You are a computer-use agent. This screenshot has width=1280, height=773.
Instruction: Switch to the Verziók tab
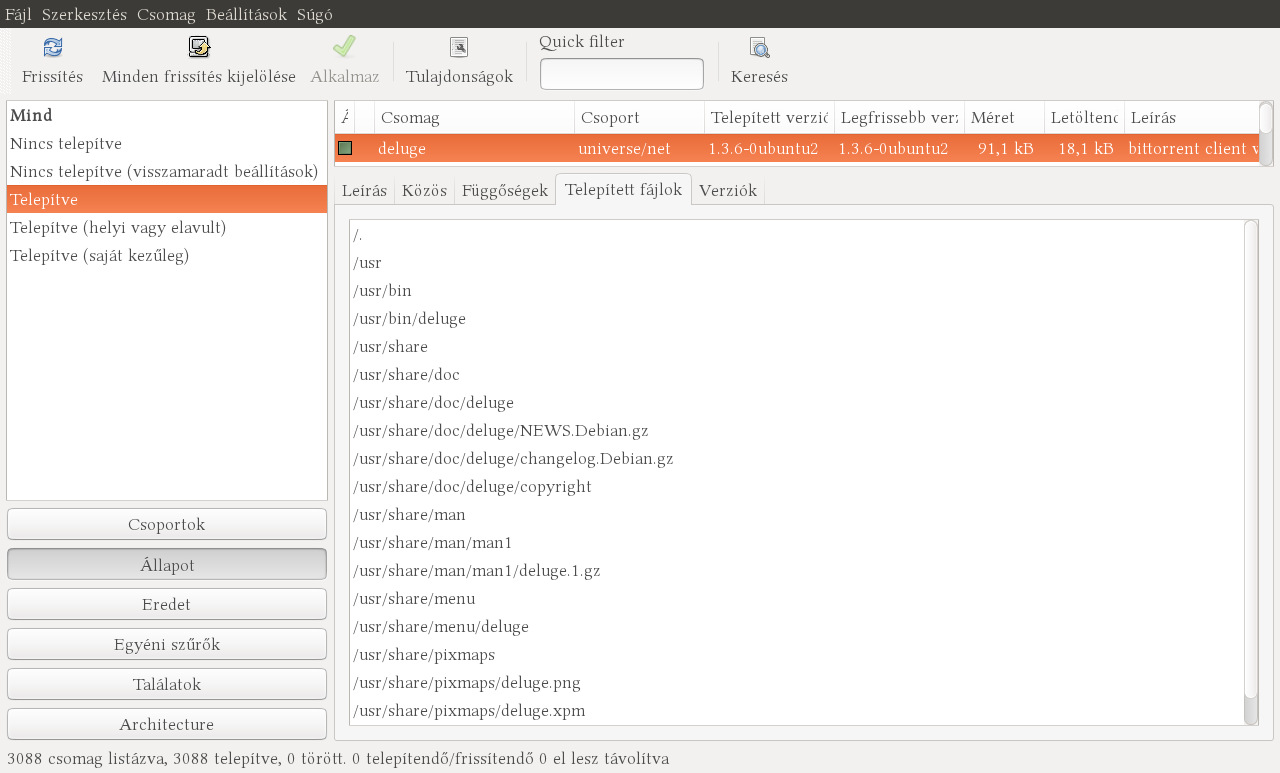pos(728,190)
